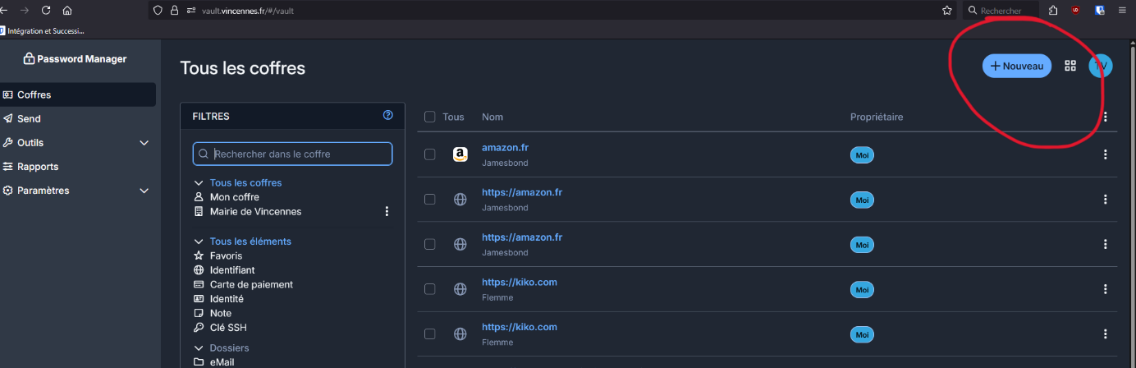The width and height of the screenshot is (1136, 368).
Task: Open the Send paper-plane icon
Action: (8, 118)
